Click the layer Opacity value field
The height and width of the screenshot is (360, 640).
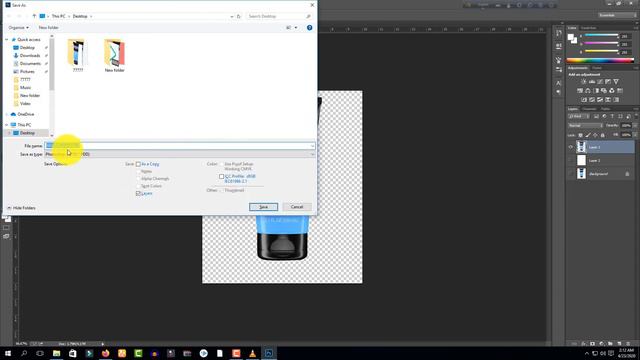click(626, 126)
